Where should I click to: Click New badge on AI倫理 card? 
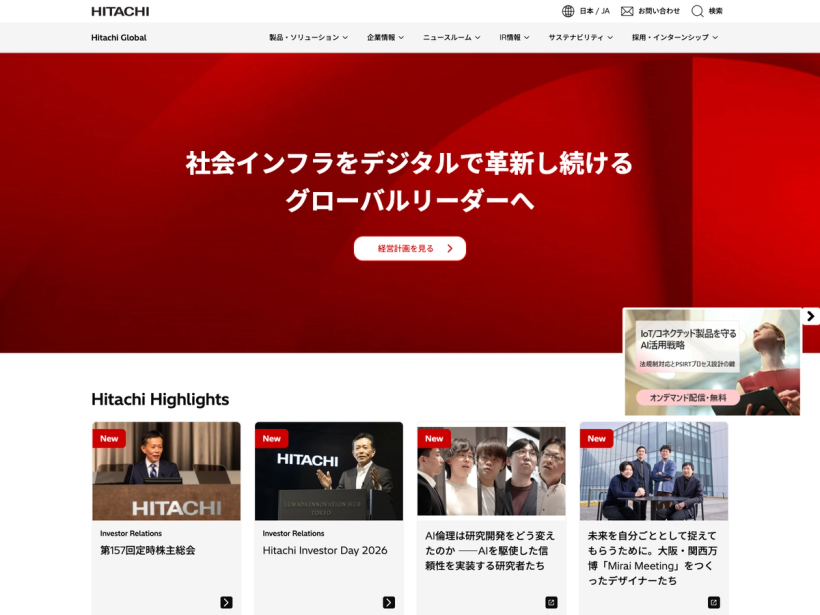coord(434,439)
